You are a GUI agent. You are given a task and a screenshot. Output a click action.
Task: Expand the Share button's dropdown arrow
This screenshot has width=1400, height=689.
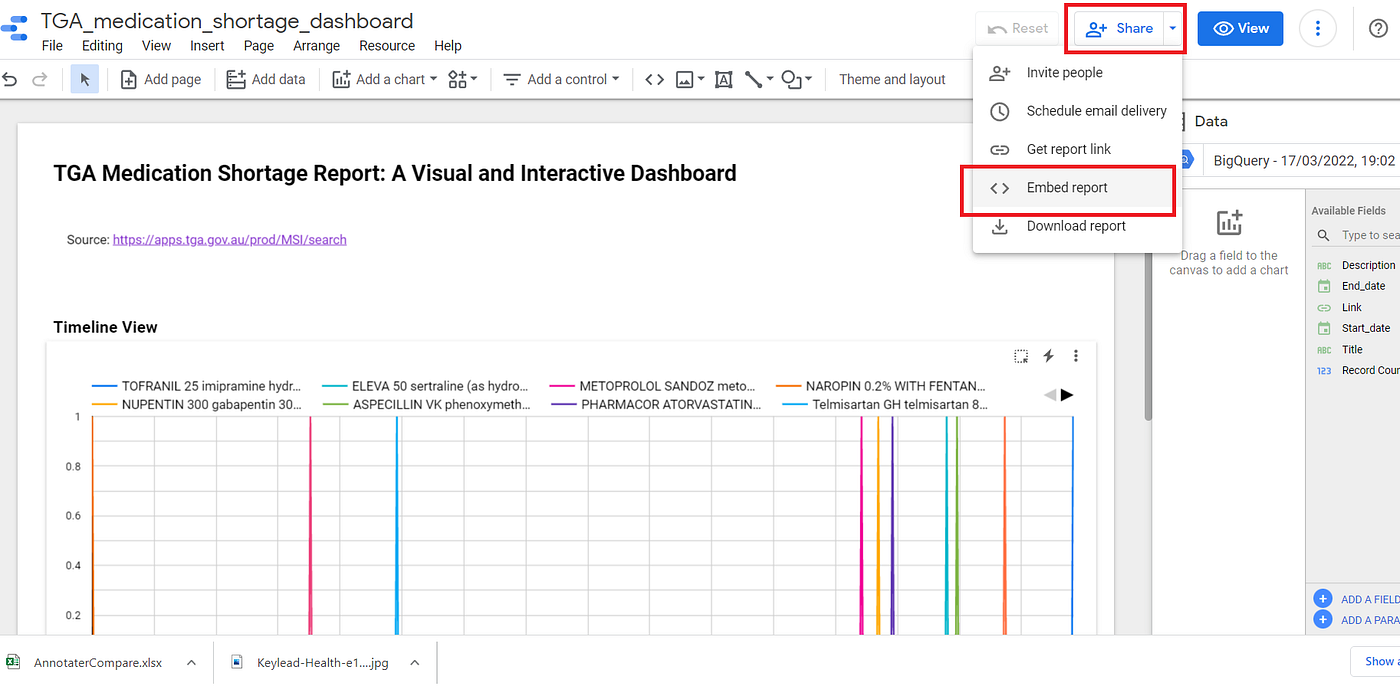point(1172,28)
